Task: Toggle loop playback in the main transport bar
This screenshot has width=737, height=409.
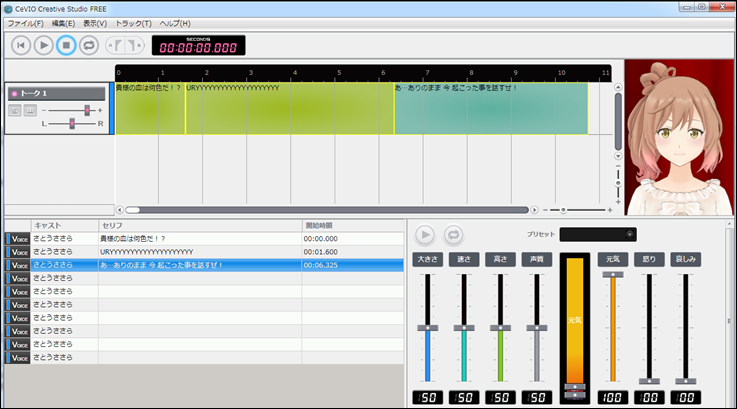Action: coord(89,46)
